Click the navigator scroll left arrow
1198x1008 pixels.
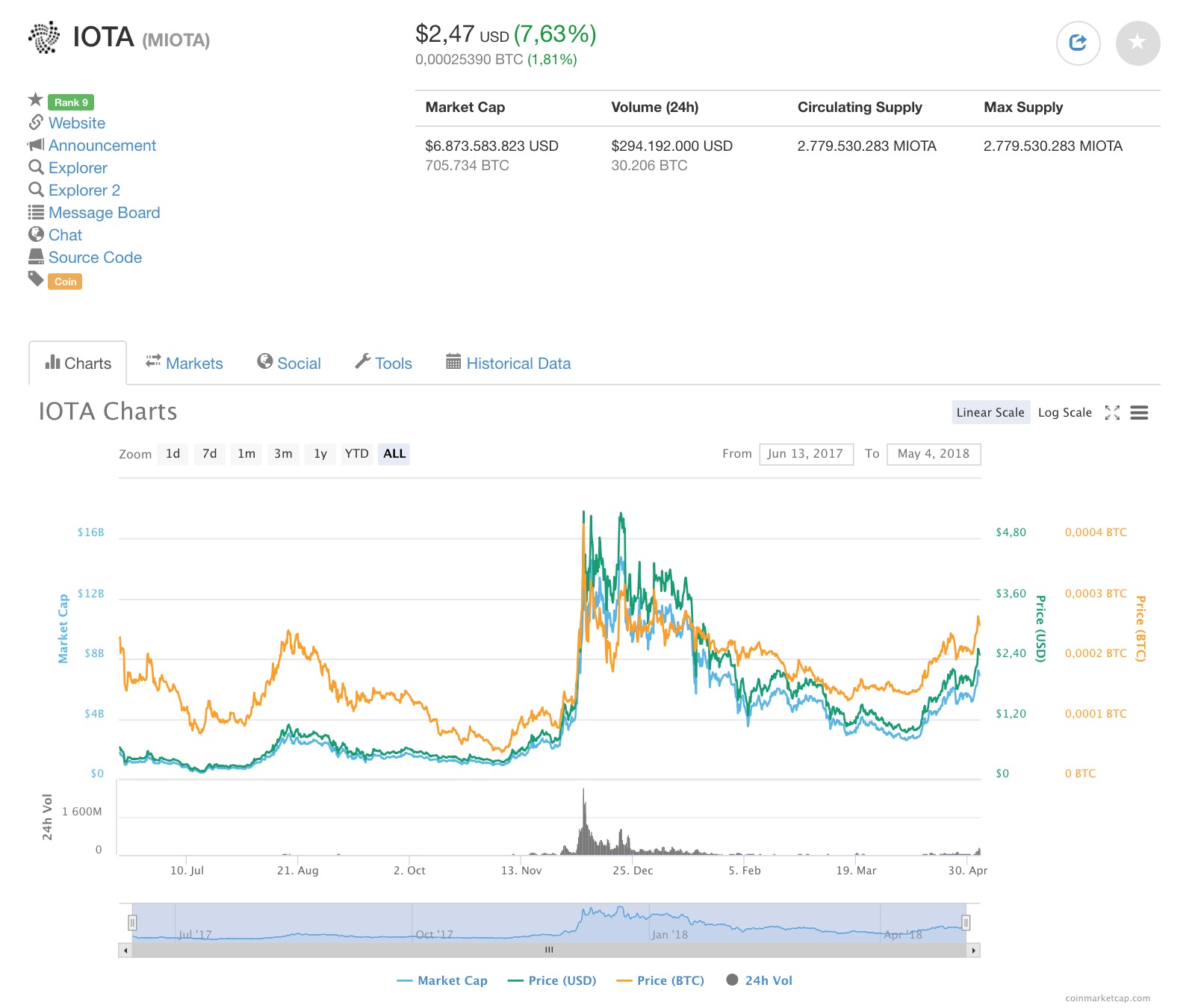tap(125, 951)
